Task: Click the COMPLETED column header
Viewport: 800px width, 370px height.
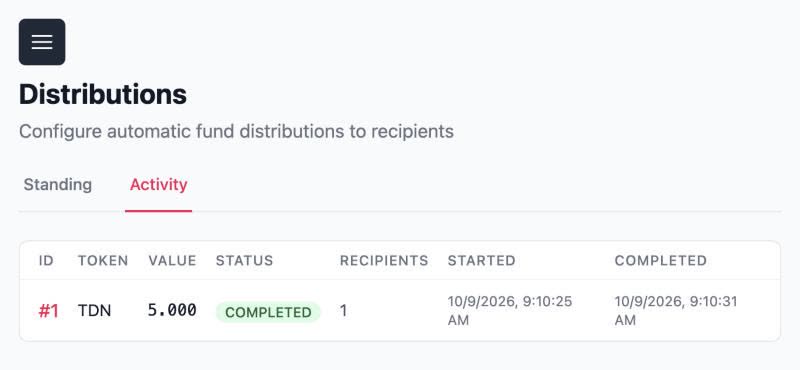Action: [x=661, y=260]
